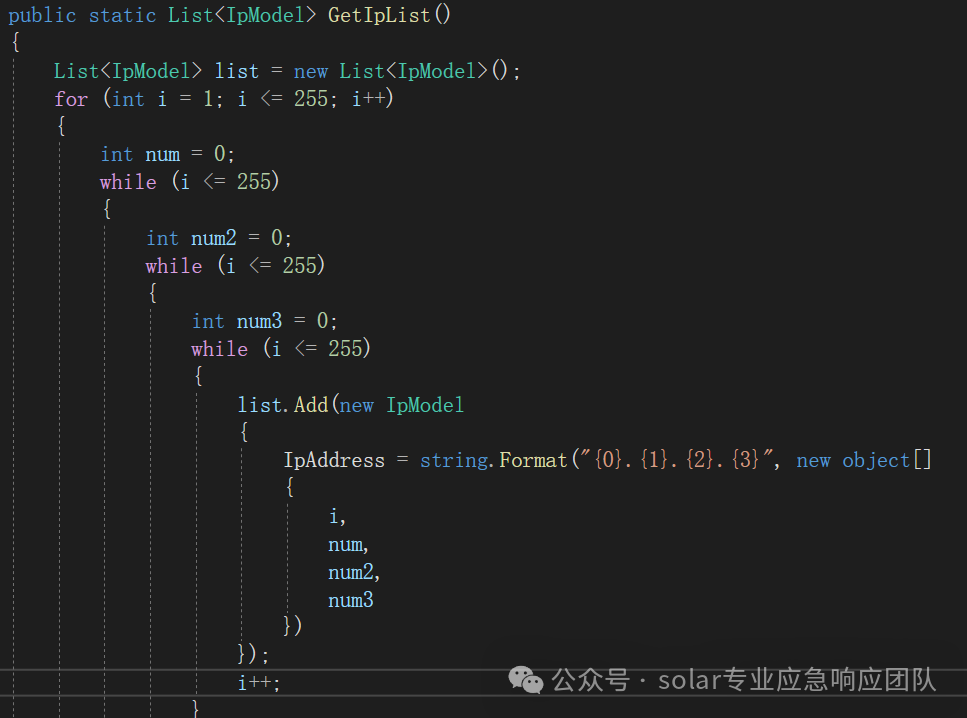Click the third 'while' keyword

tap(220, 349)
